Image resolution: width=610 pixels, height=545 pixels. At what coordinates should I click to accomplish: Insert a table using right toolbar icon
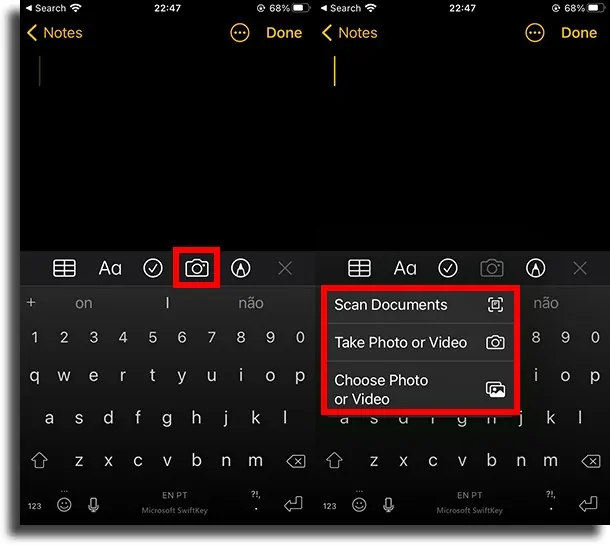(359, 268)
